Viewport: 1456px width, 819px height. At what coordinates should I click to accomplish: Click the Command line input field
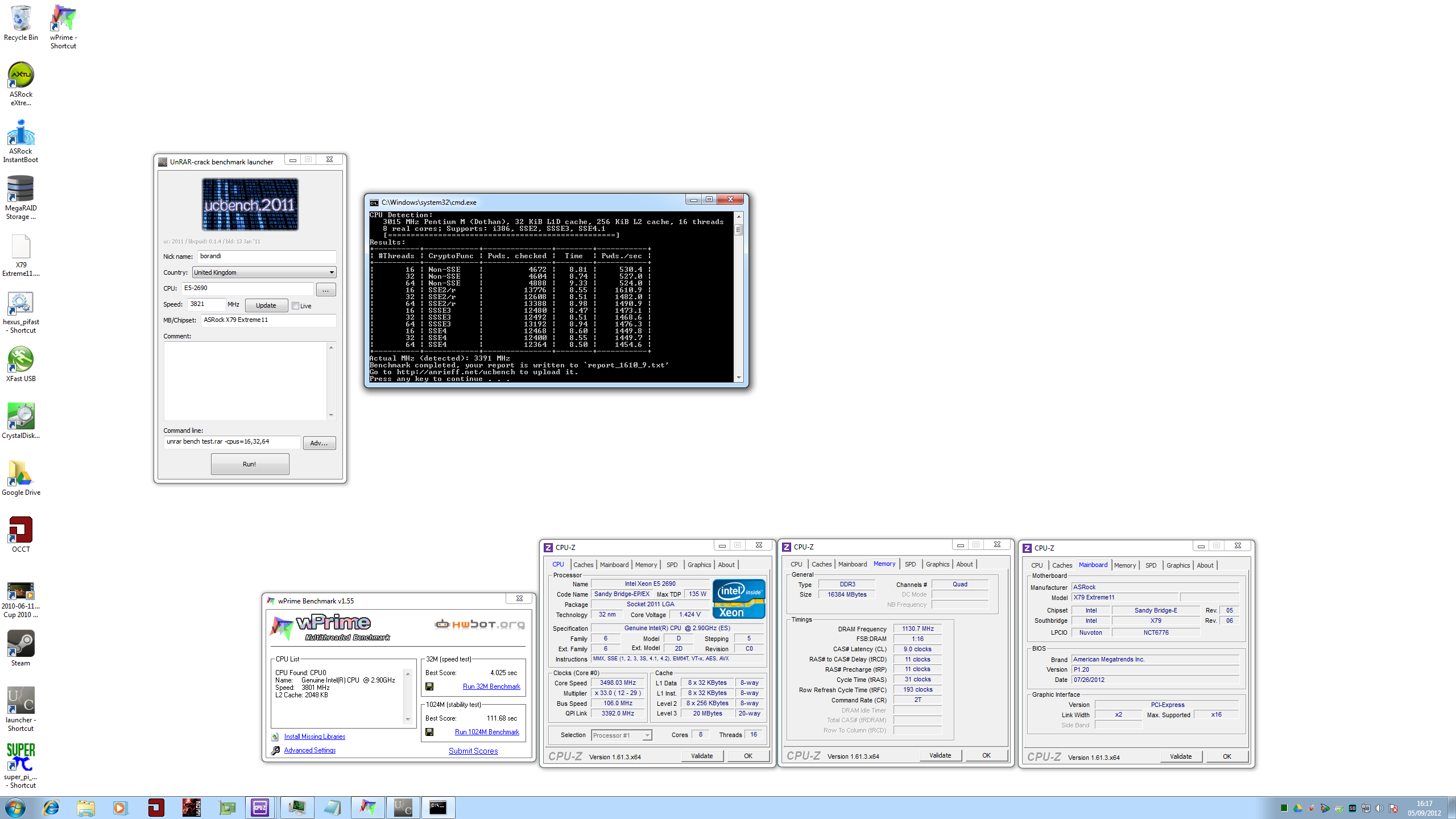click(232, 442)
